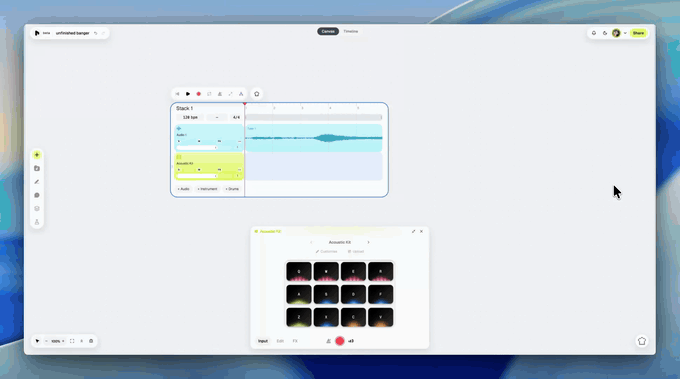Image resolution: width=680 pixels, height=379 pixels.
Task: Switch to the Timeline tab
Action: [351, 31]
